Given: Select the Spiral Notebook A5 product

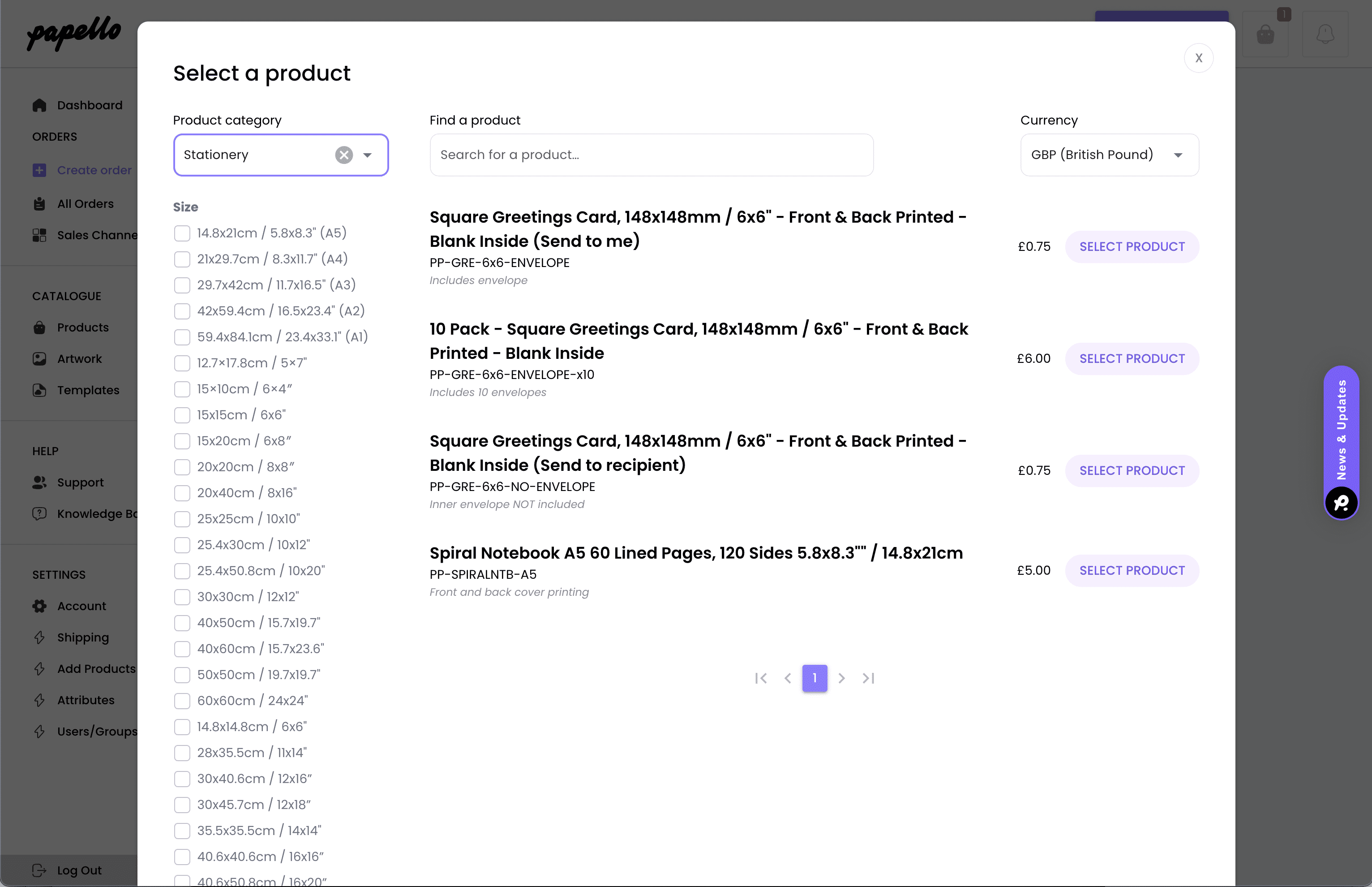Looking at the screenshot, I should (x=1132, y=570).
